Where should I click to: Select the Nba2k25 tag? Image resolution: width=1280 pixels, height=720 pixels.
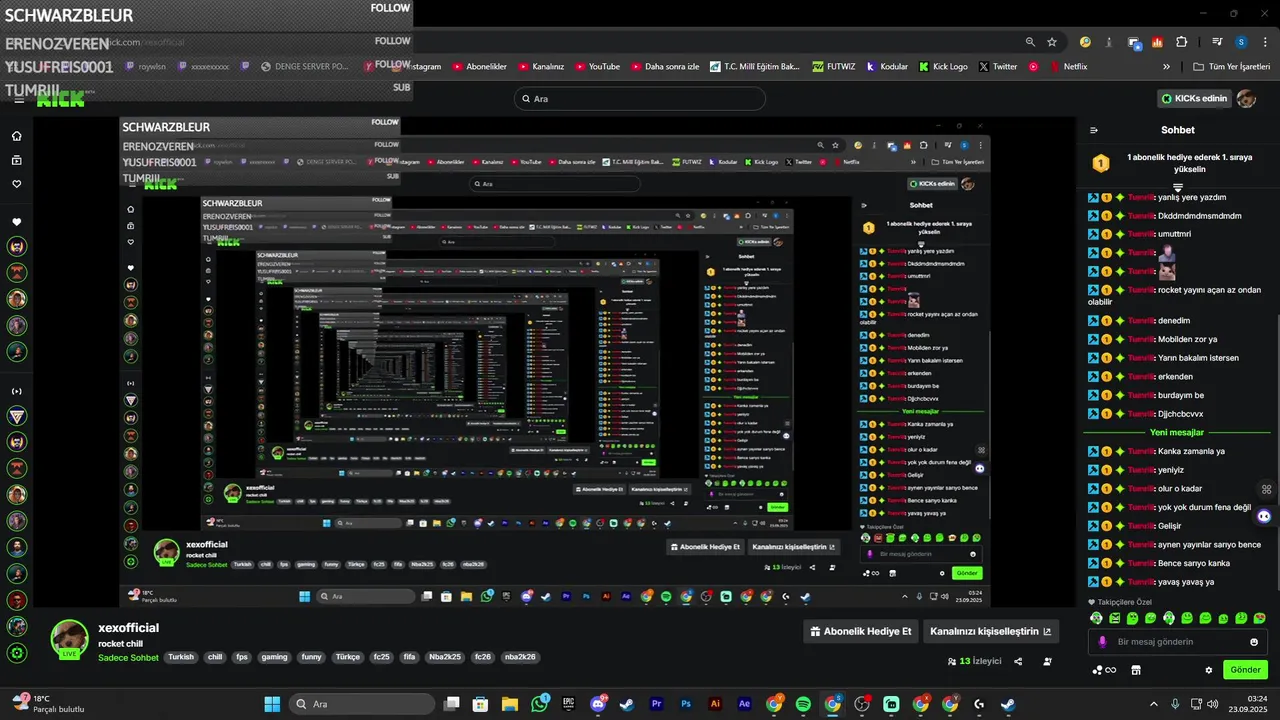click(445, 657)
